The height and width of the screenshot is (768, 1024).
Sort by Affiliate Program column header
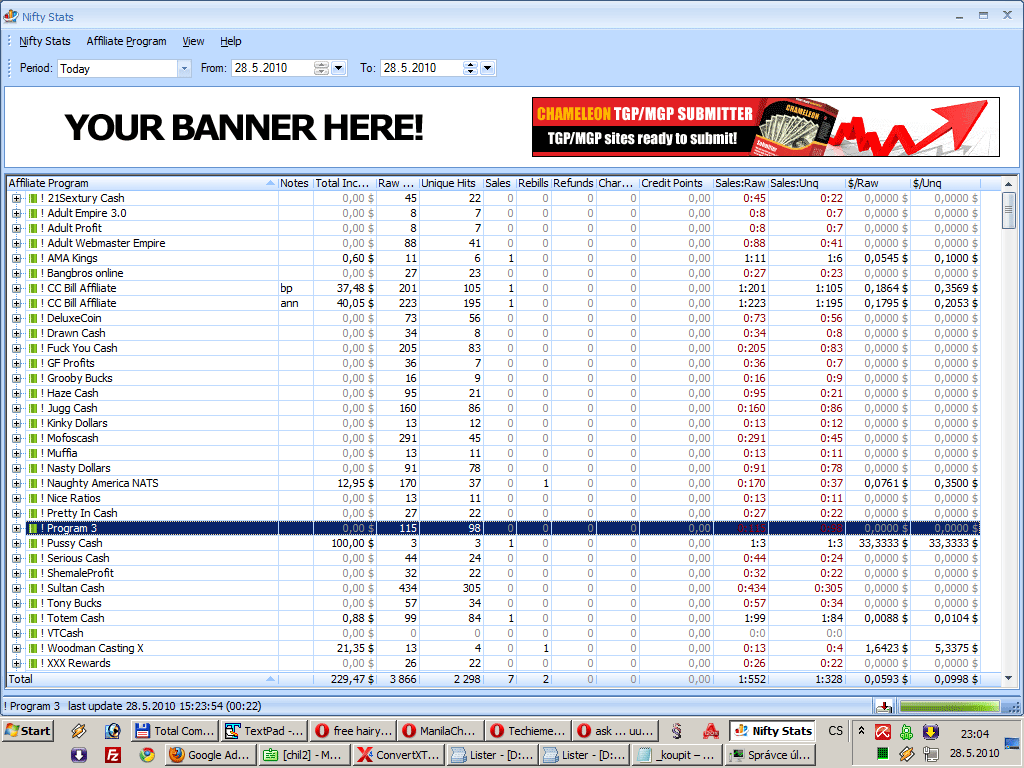click(x=142, y=184)
